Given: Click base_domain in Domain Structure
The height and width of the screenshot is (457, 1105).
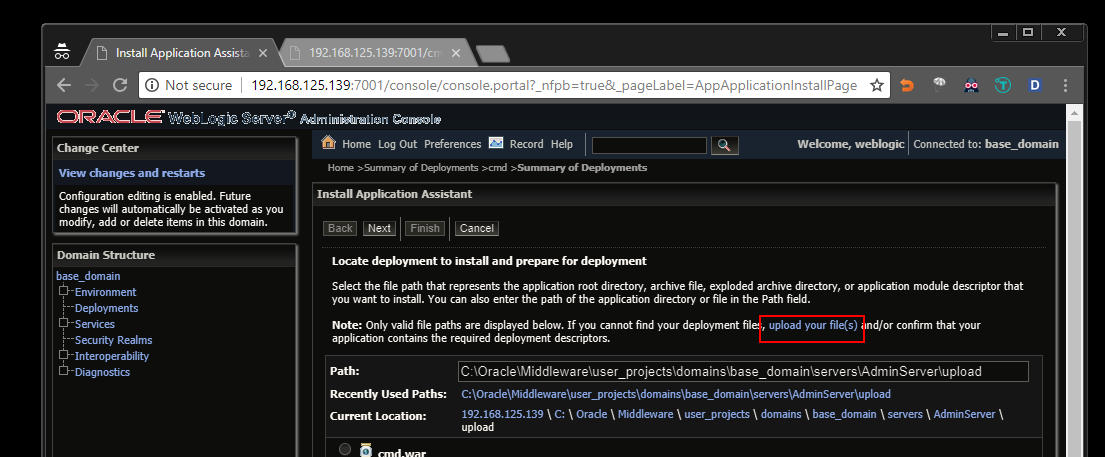Looking at the screenshot, I should point(88,276).
